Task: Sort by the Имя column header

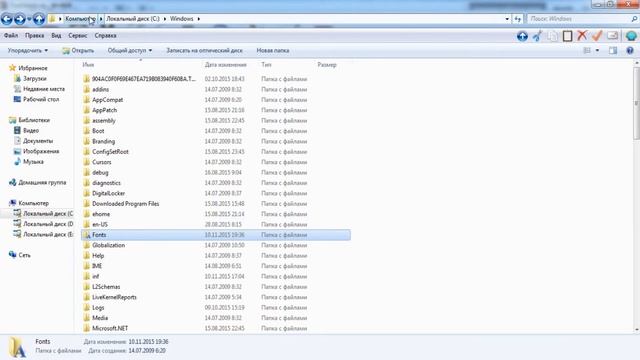Action: [x=88, y=64]
